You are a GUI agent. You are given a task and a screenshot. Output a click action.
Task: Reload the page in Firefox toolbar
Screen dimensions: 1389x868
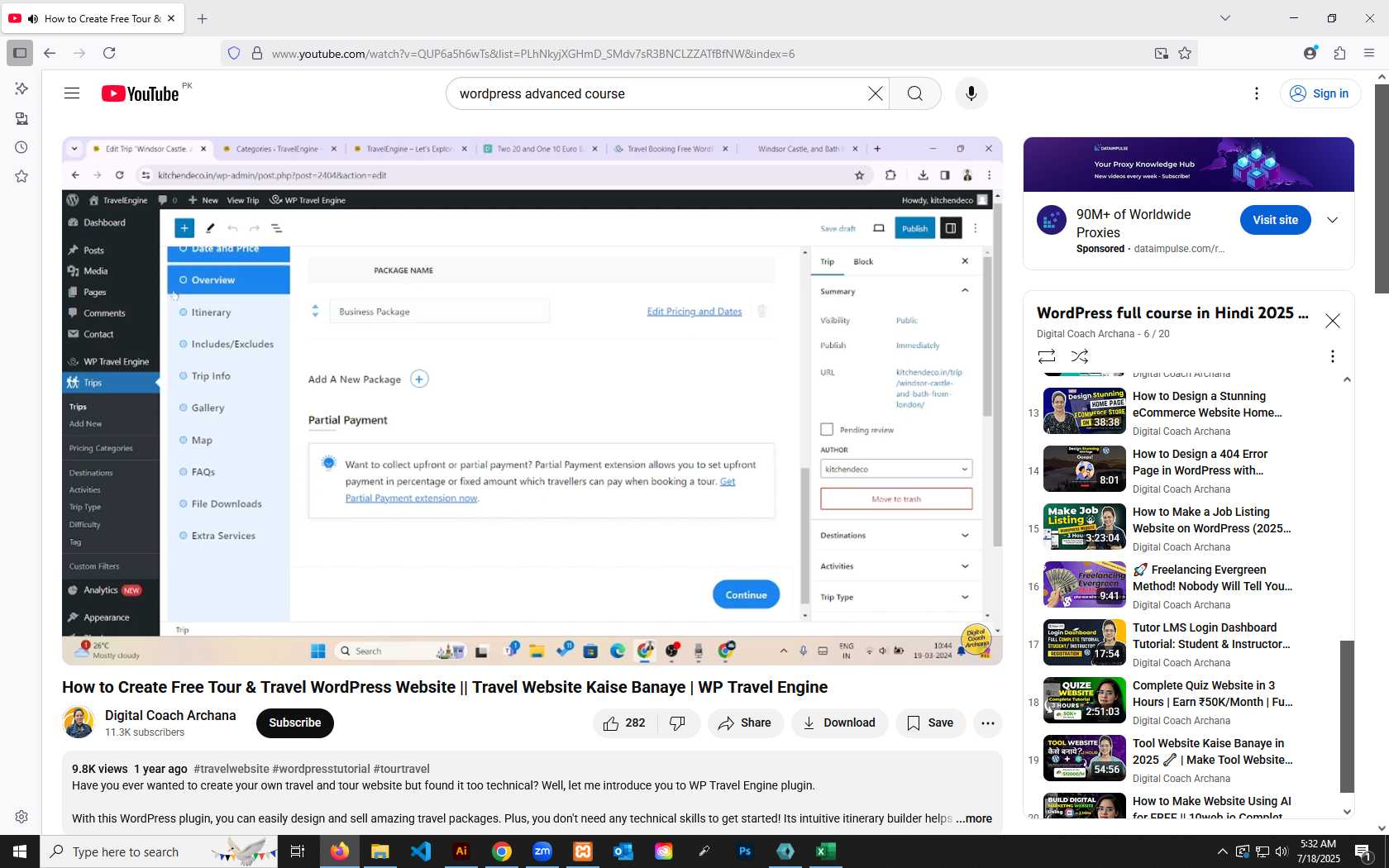point(109,53)
